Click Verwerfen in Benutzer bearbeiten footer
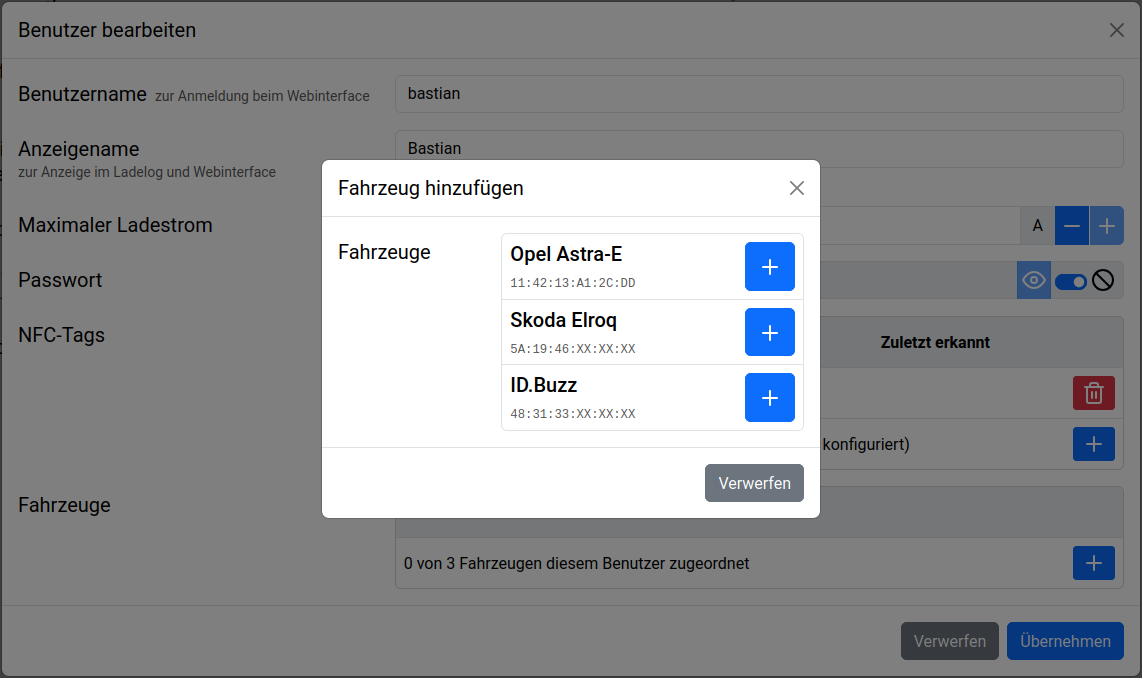1142x678 pixels. (x=950, y=641)
